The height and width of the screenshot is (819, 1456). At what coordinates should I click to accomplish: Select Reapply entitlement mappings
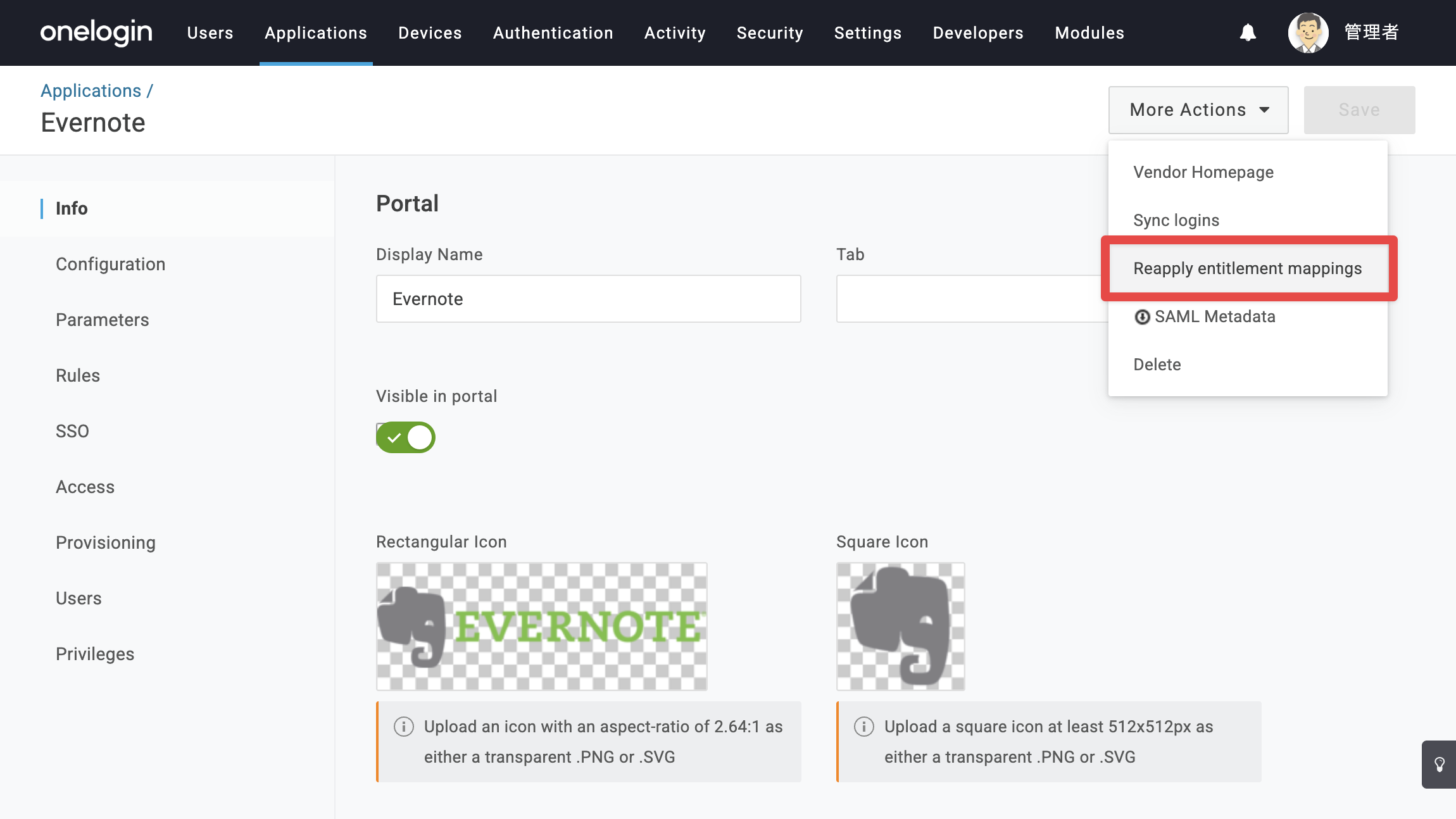[x=1248, y=268]
